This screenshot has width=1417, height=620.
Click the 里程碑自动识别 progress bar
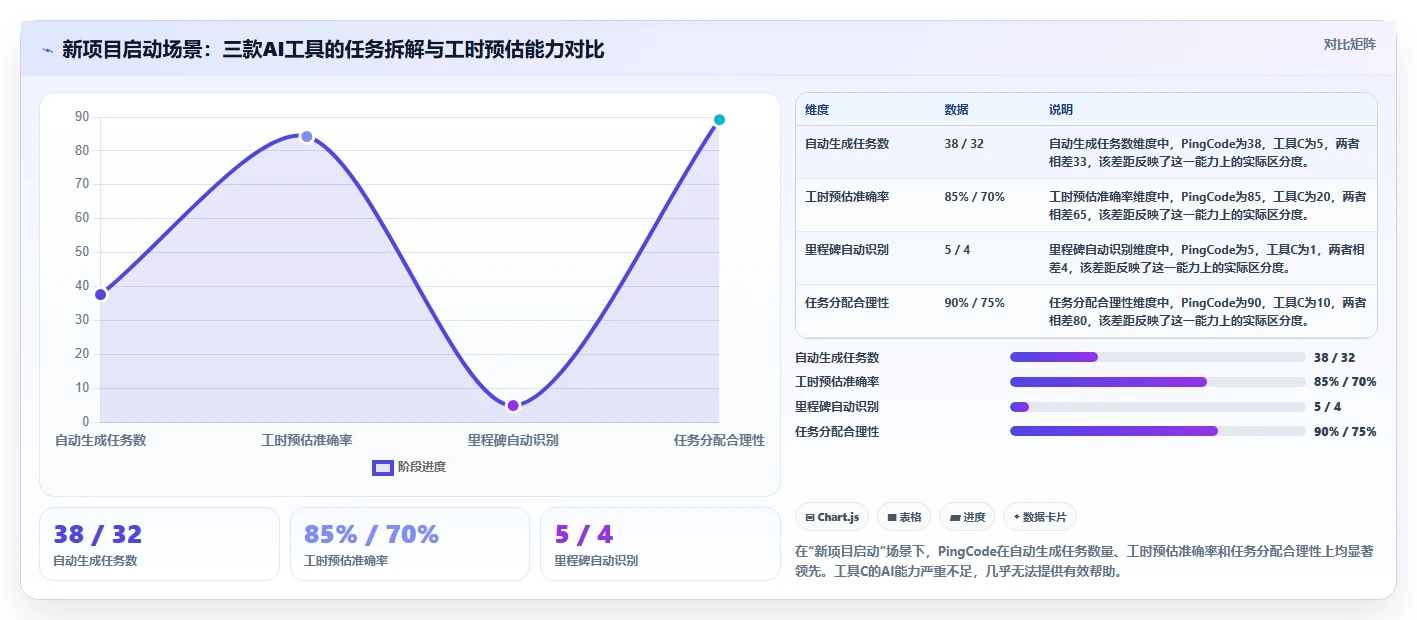coord(1158,407)
